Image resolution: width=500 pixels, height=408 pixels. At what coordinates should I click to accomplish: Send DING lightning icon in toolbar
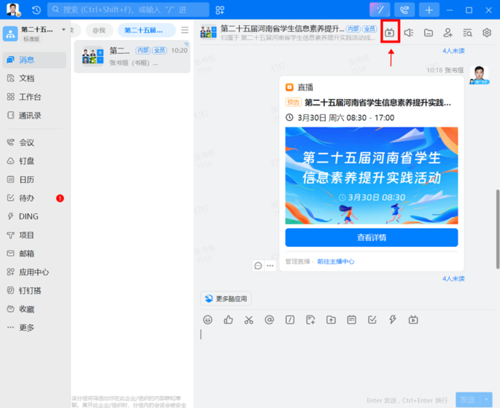pyautogui.click(x=393, y=320)
